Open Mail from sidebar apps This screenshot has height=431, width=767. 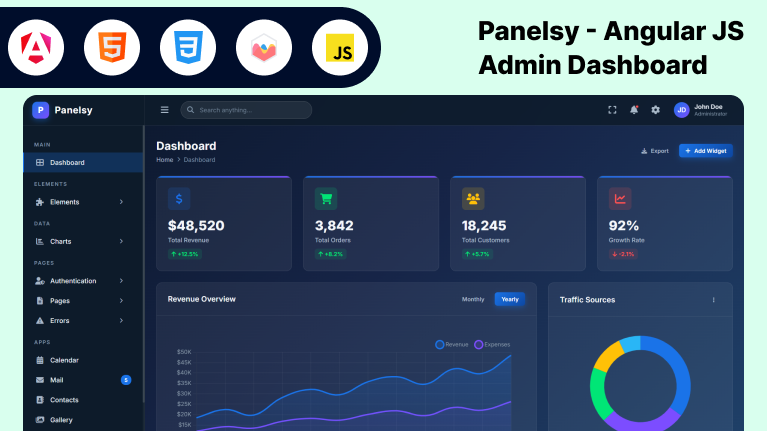coord(83,380)
